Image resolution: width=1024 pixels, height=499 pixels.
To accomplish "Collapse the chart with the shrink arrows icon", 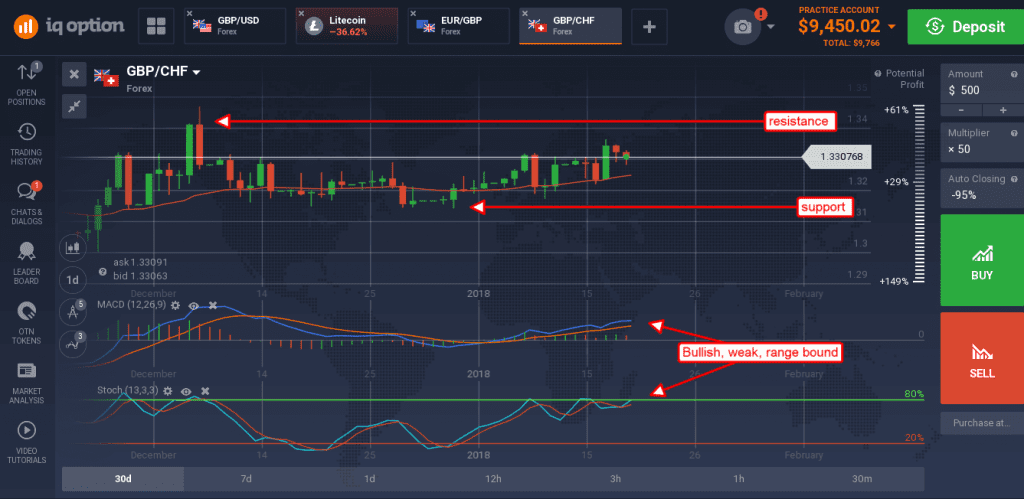I will pos(74,106).
